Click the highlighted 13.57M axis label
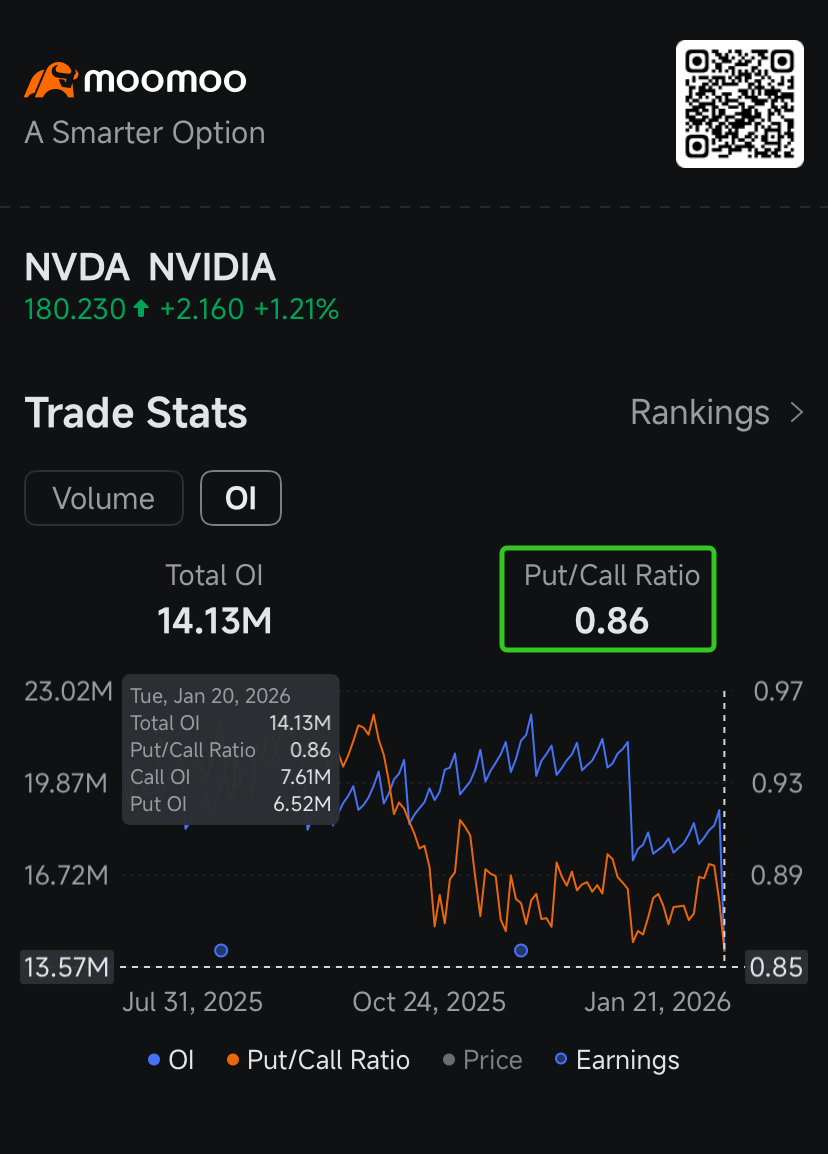Image resolution: width=828 pixels, height=1154 pixels. click(68, 967)
